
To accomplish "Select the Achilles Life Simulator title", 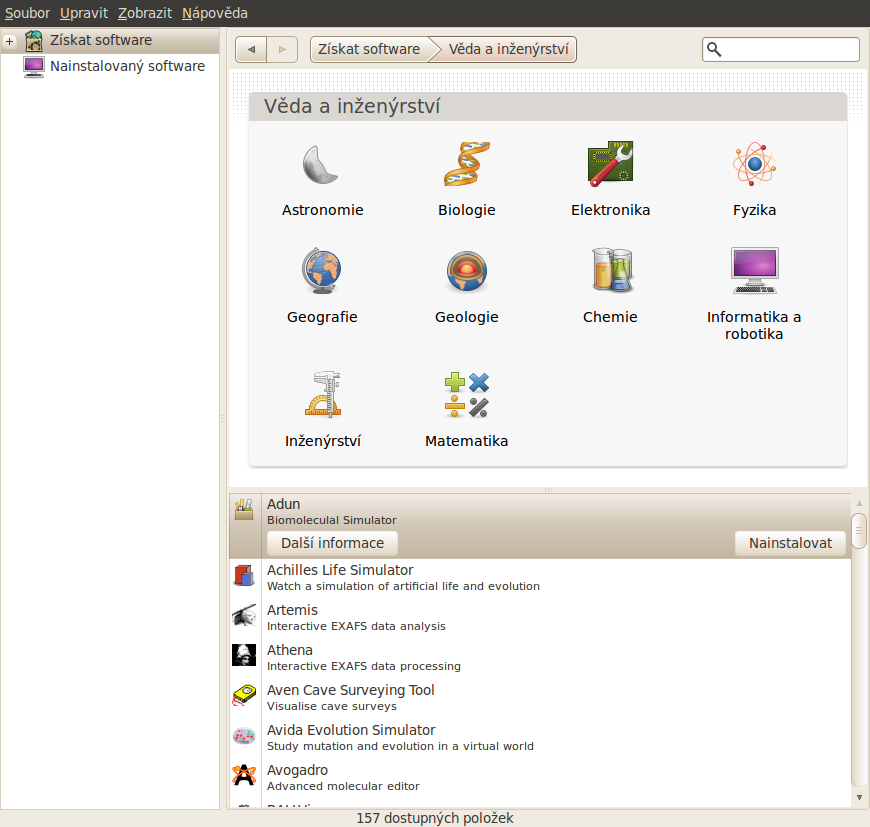I will (340, 570).
